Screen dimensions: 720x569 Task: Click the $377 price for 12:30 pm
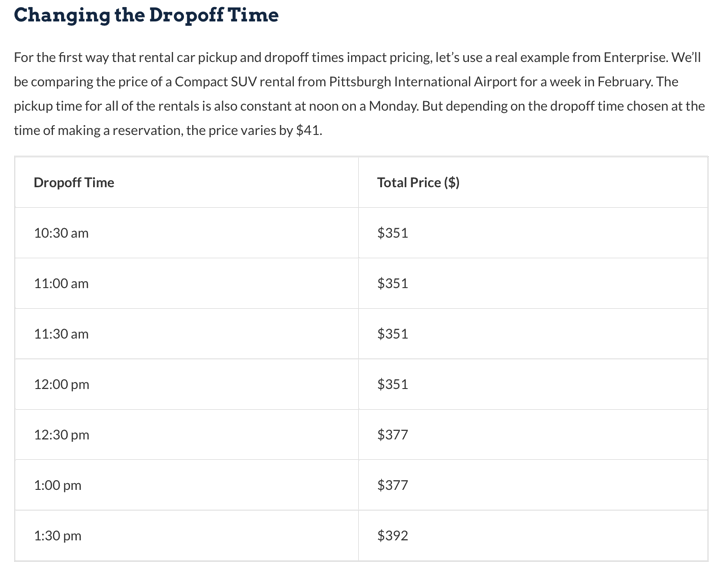pyautogui.click(x=393, y=435)
